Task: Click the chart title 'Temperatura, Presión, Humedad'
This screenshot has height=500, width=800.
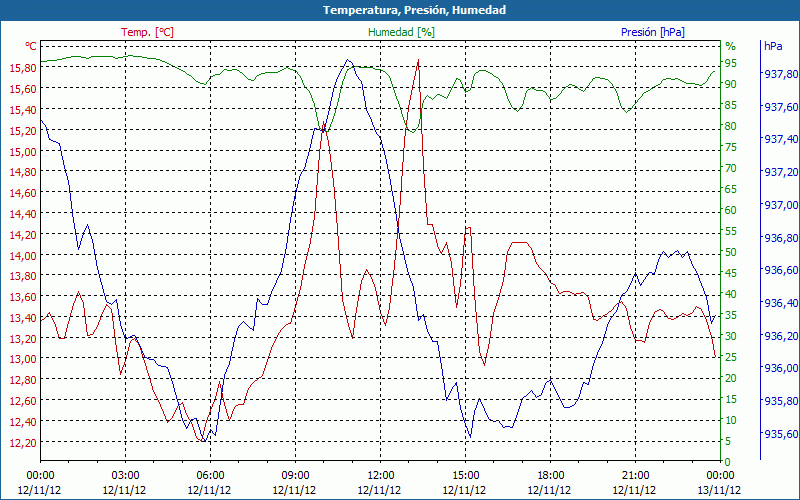Action: click(414, 10)
